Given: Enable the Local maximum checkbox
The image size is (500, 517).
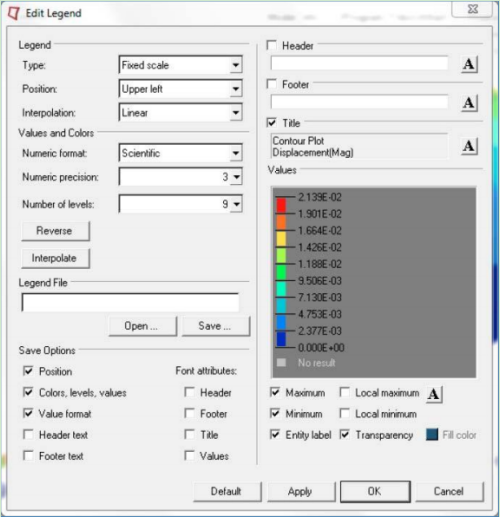Looking at the screenshot, I should pos(345,392).
